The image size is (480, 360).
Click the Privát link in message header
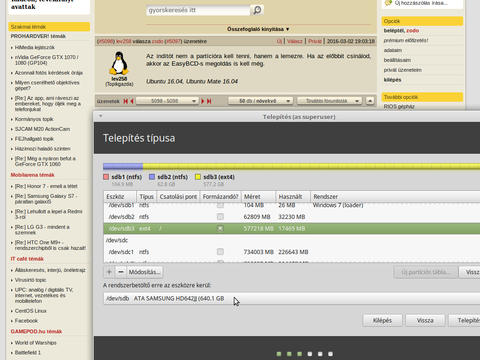point(315,41)
